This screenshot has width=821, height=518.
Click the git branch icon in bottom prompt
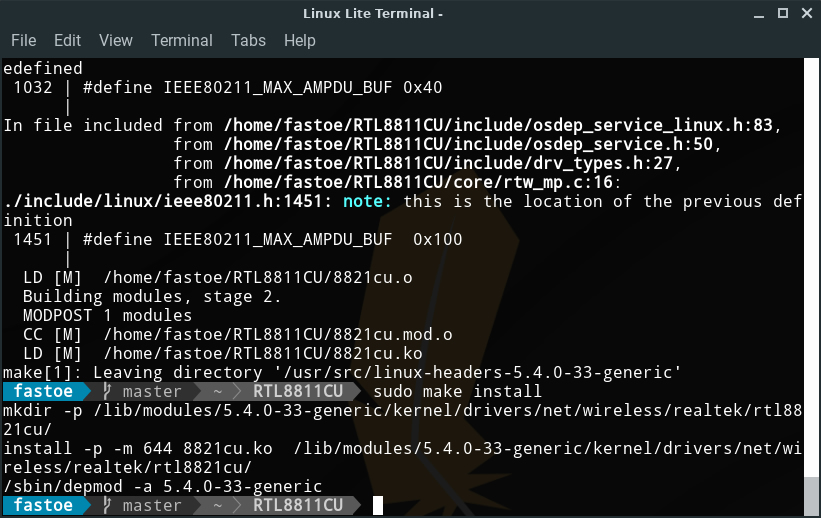(107, 505)
